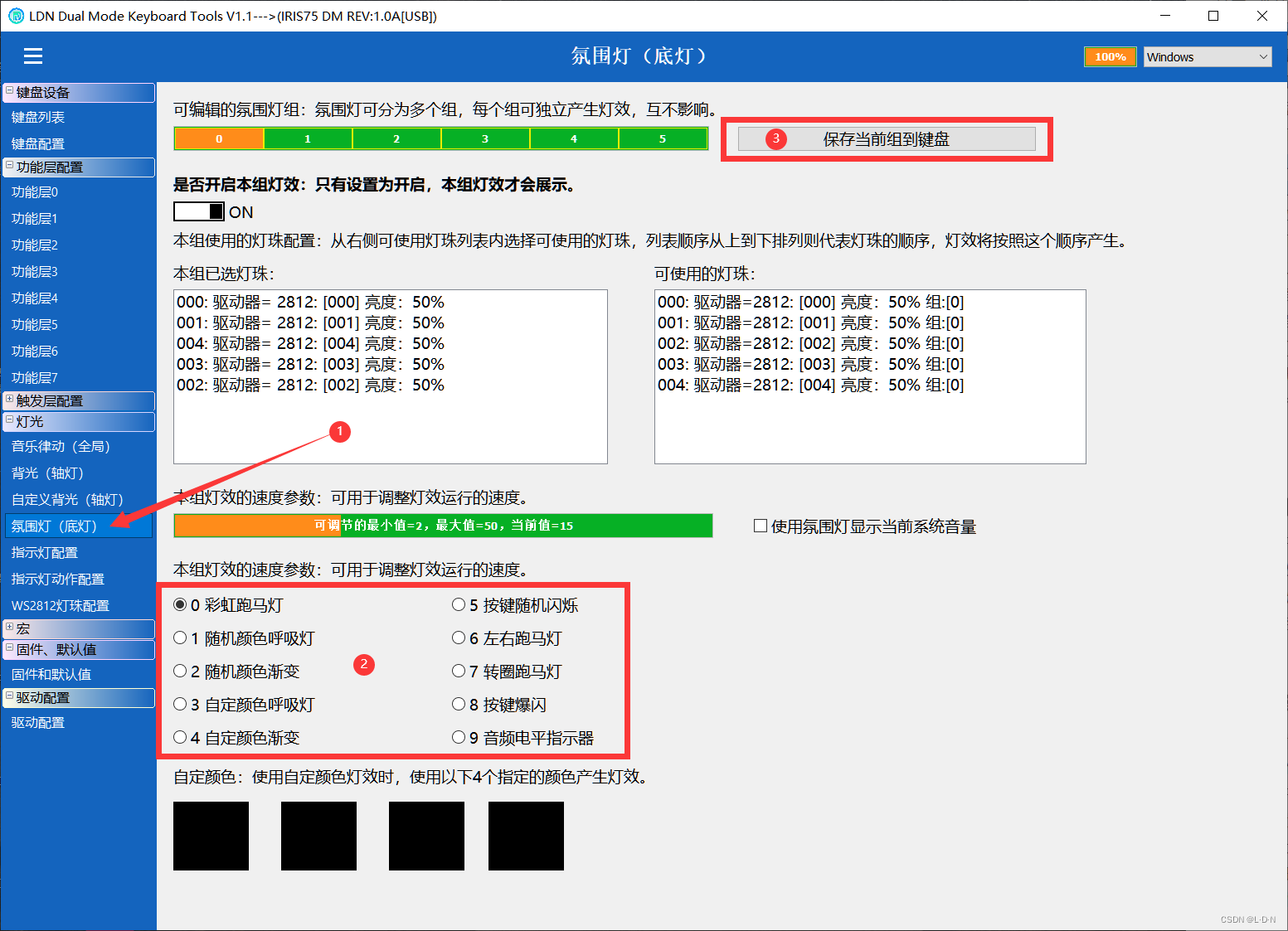The height and width of the screenshot is (931, 1288).
Task: Select ambient light group 4
Action: 574,138
